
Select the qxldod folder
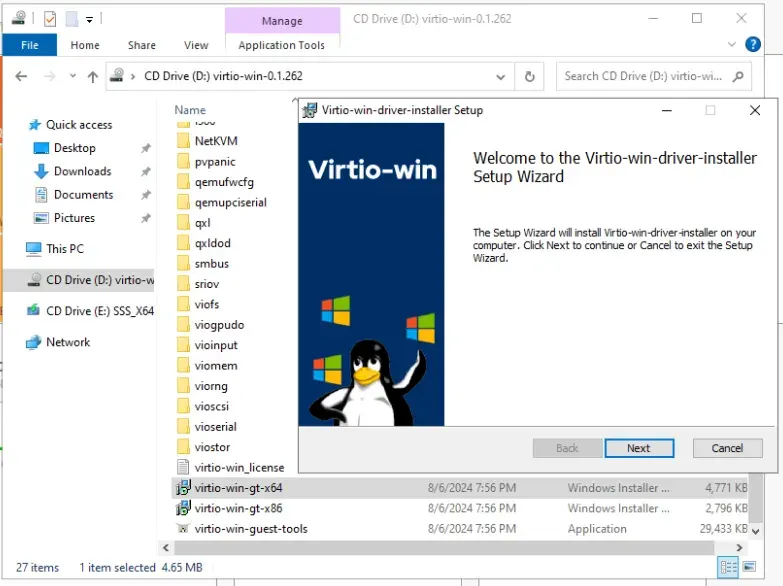point(213,243)
